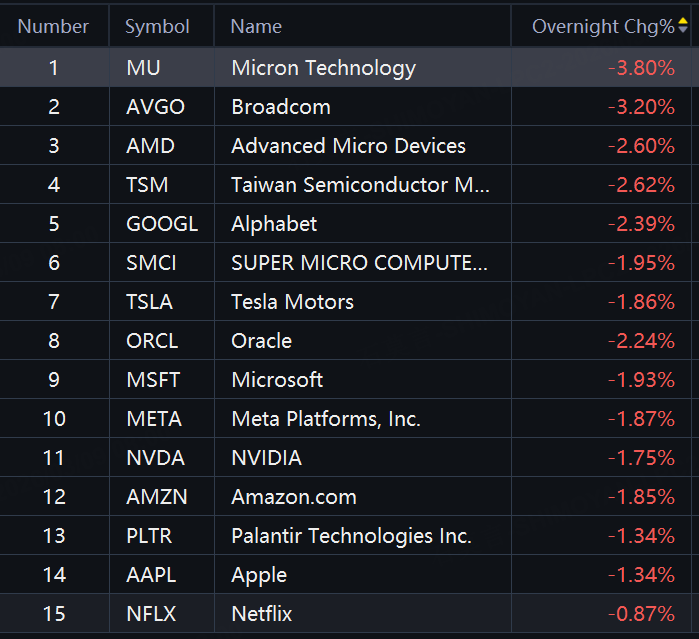Select the MU ticker symbol
The width and height of the screenshot is (699, 639).
(143, 68)
